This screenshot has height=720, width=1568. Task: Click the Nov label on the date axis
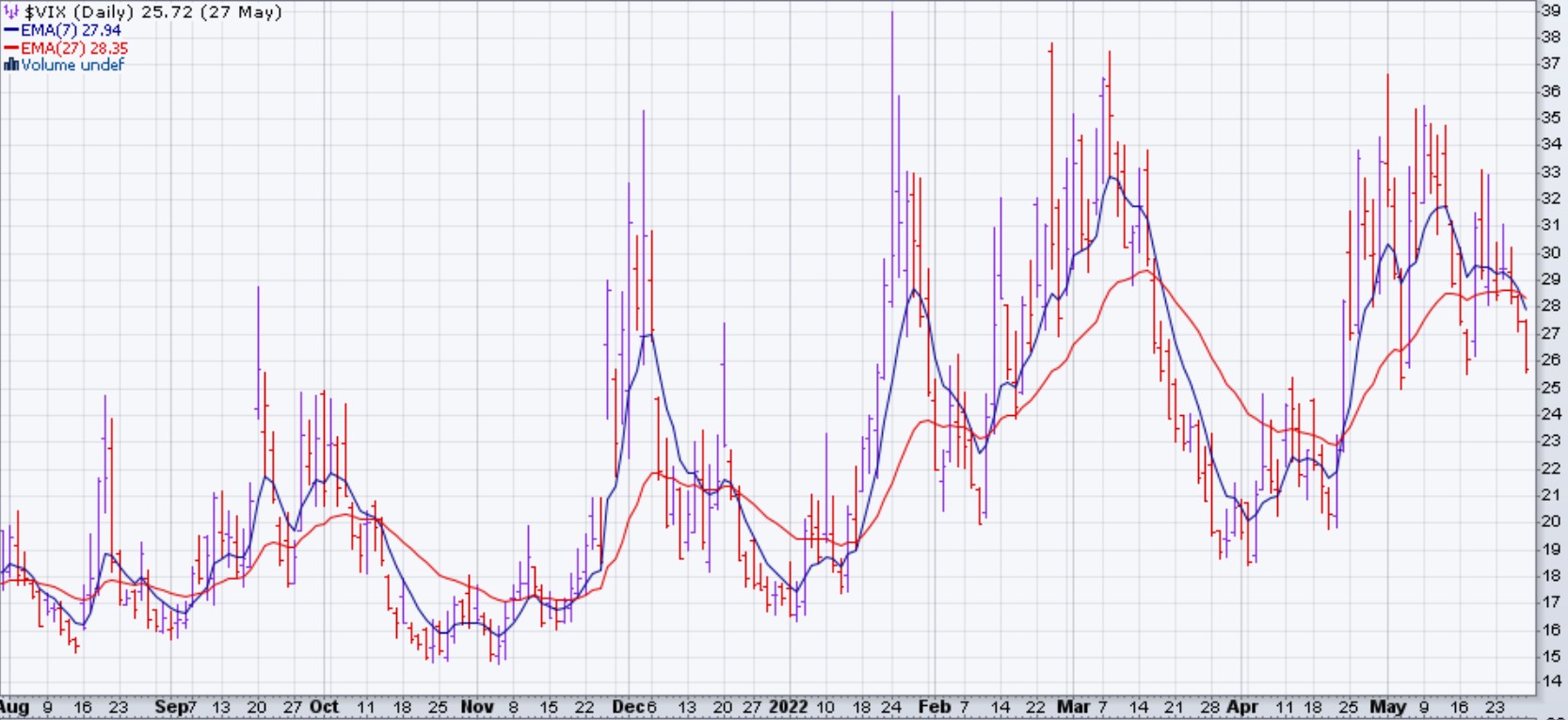[477, 707]
